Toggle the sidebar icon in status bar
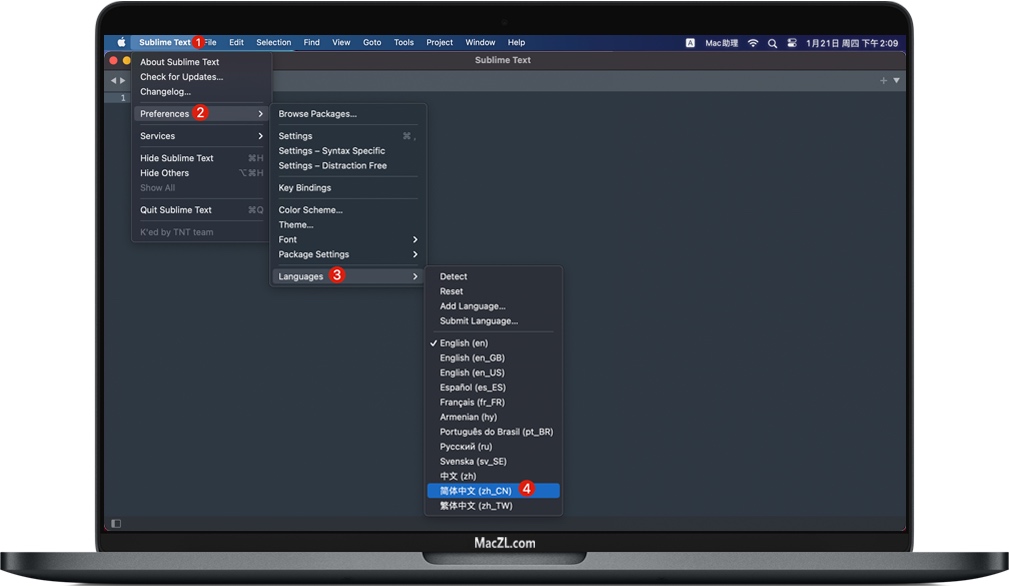This screenshot has width=1009, height=586. [x=116, y=524]
